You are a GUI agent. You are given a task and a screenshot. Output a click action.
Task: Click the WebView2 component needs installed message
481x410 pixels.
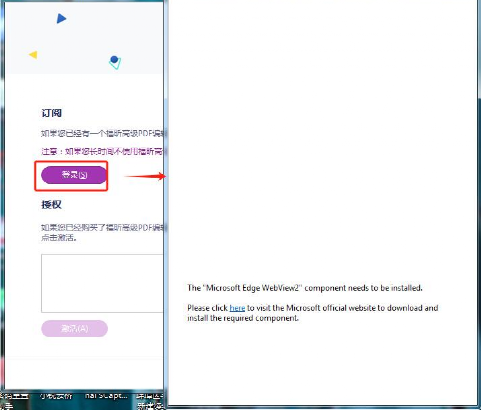[305, 288]
